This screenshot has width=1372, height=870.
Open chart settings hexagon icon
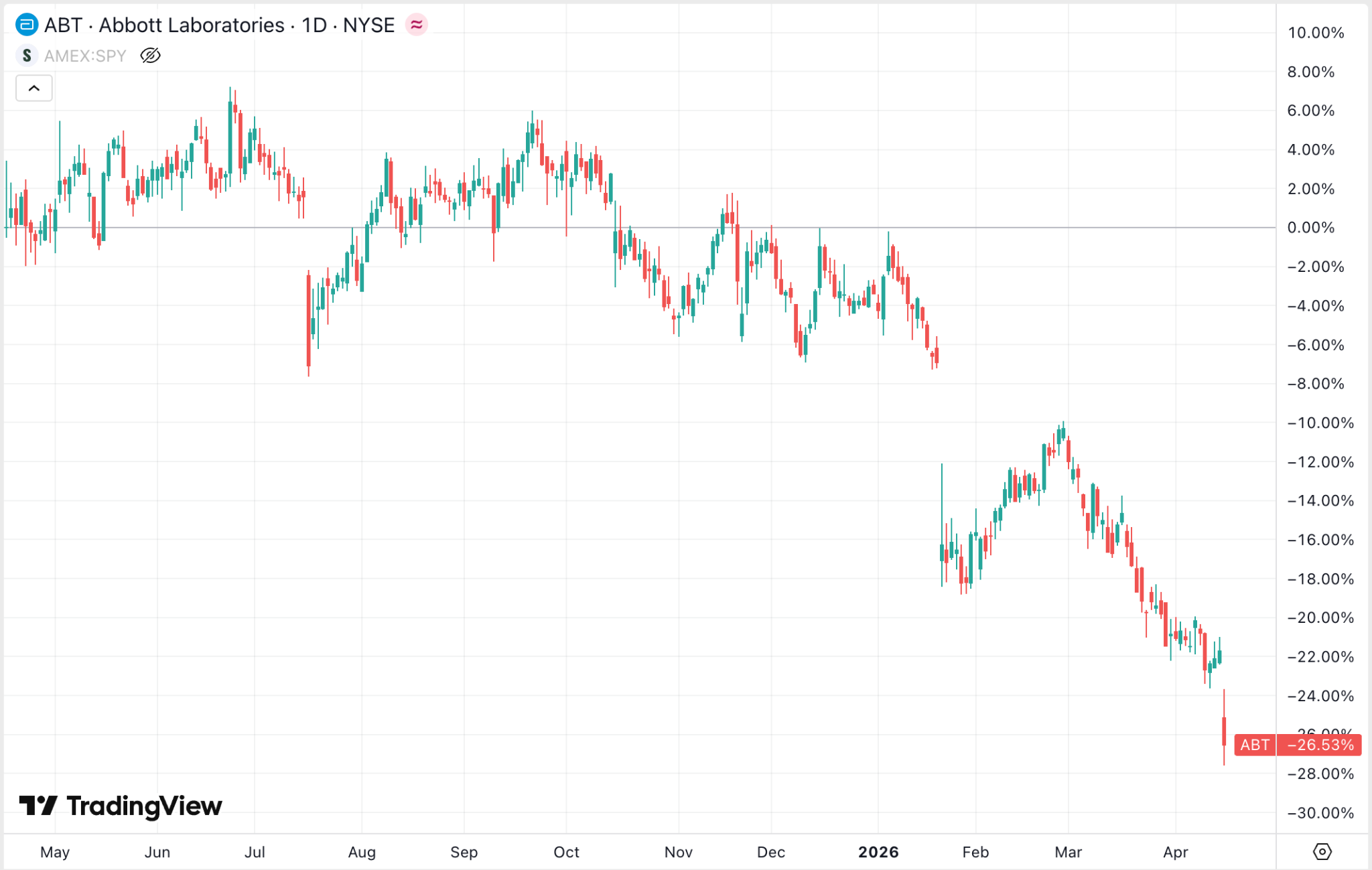(x=1322, y=851)
